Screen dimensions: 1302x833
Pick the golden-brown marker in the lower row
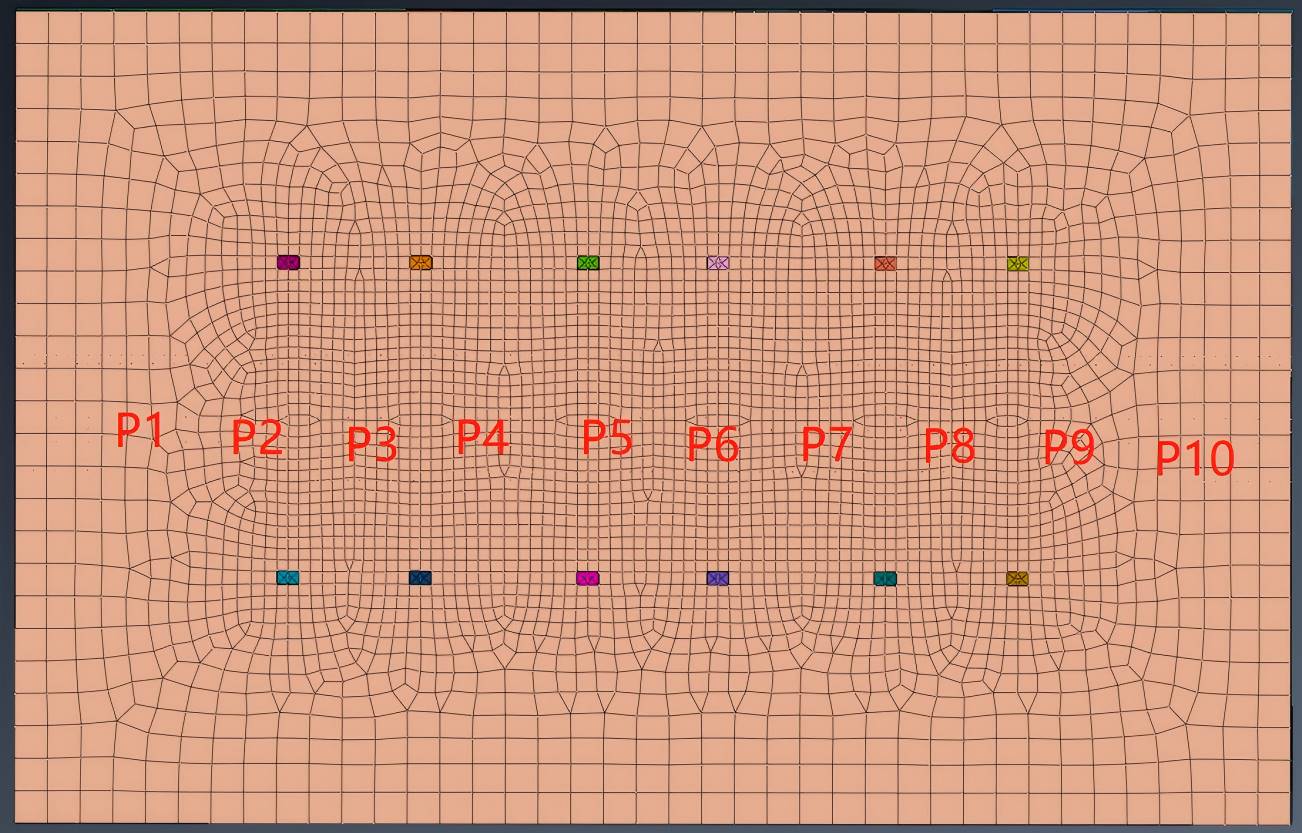[1017, 579]
